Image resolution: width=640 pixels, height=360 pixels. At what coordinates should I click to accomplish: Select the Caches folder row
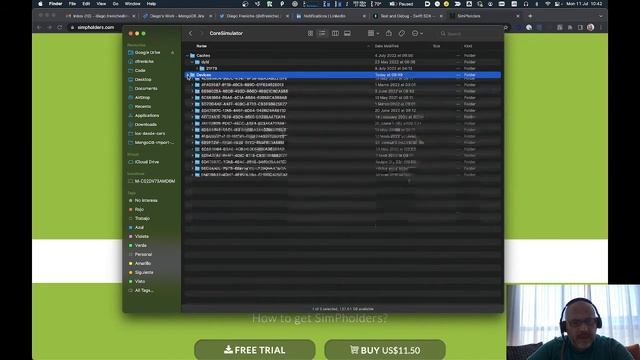(343, 56)
